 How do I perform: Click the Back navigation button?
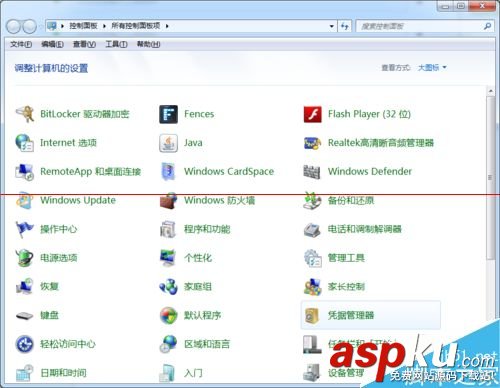pos(13,26)
